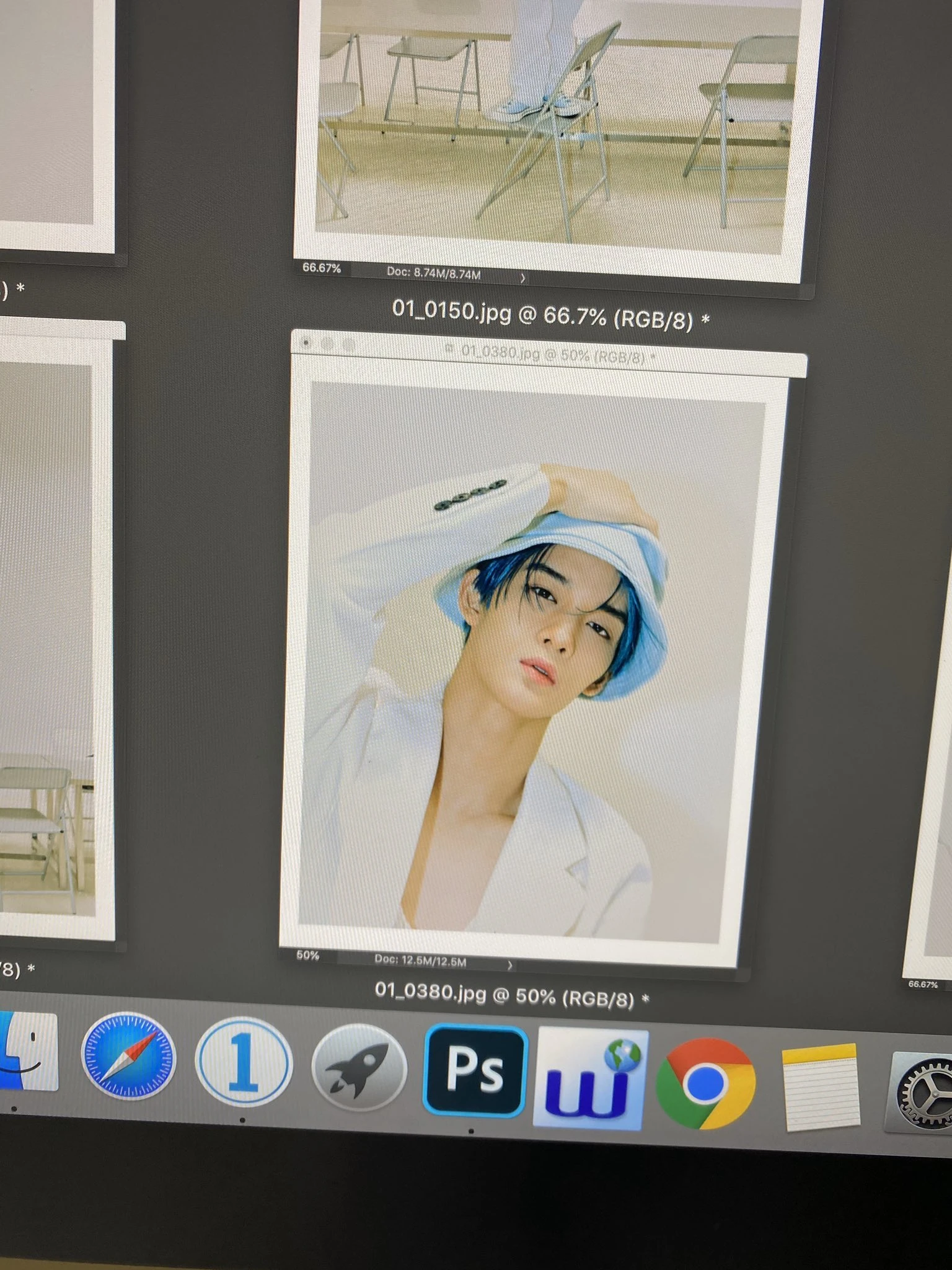Click the 66.67% zoom field of 01_0150.jpg

pyautogui.click(x=322, y=268)
